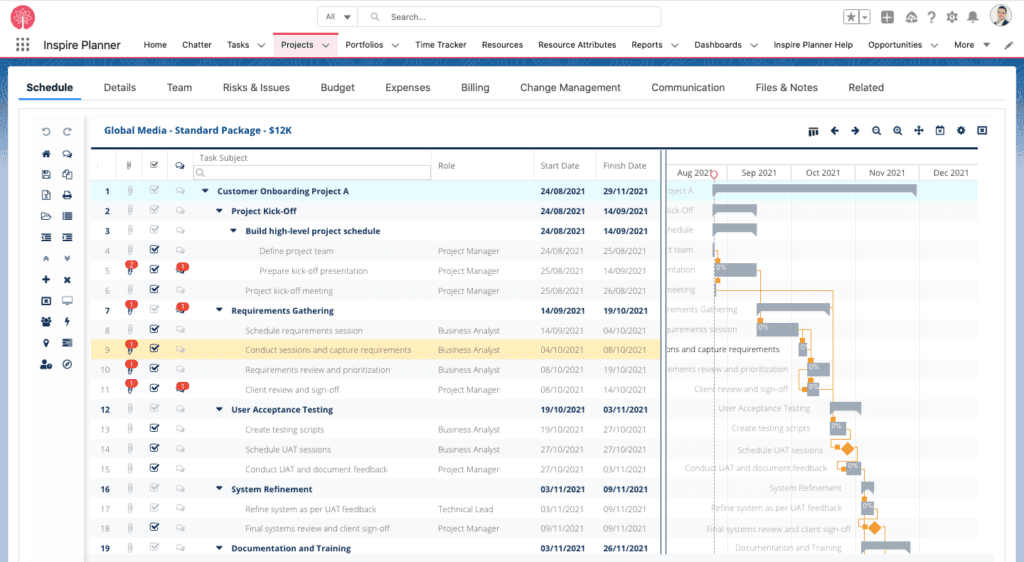
Task: Toggle checkbox for Create testing scripts row
Action: pos(154,430)
